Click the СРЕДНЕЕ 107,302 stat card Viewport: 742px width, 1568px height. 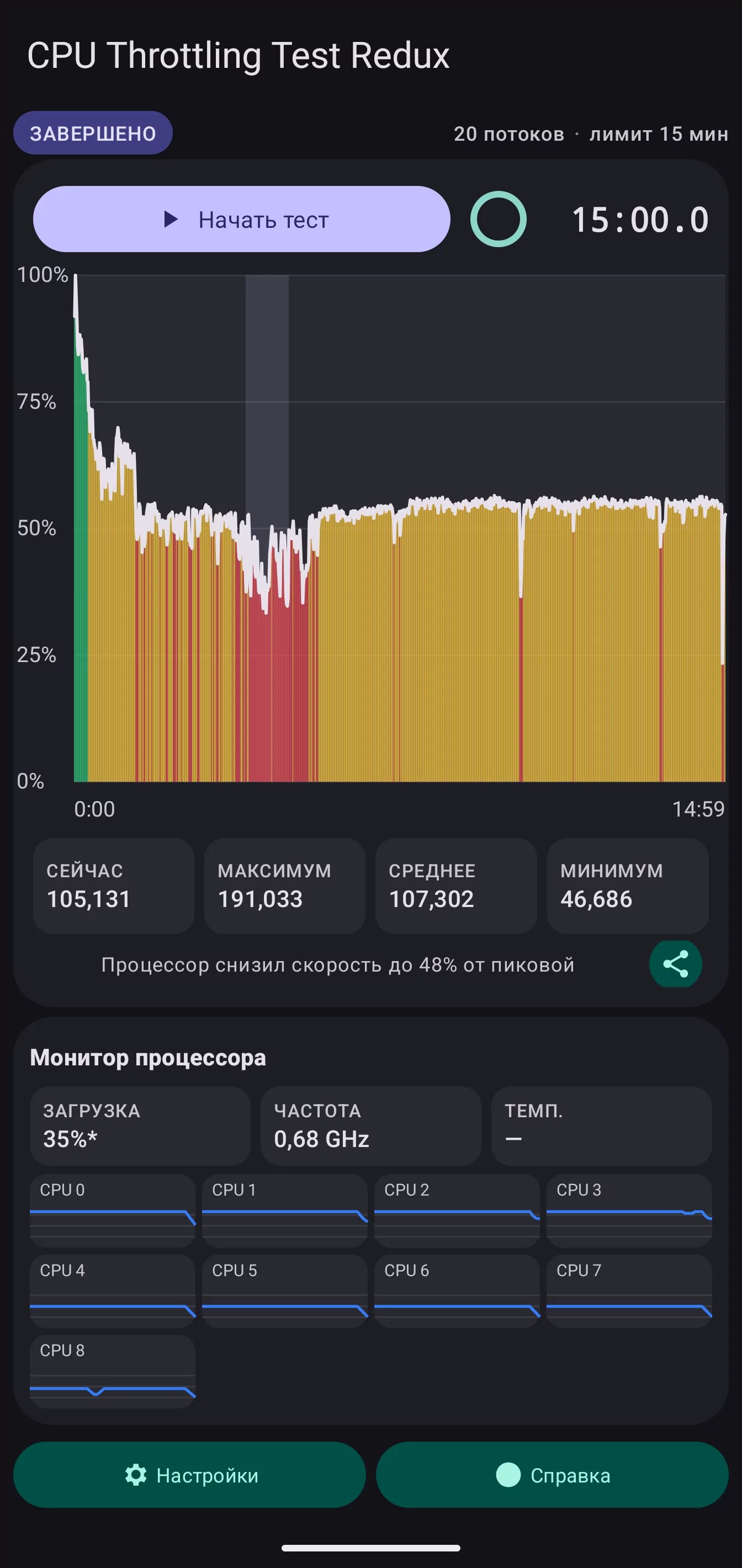(x=455, y=886)
